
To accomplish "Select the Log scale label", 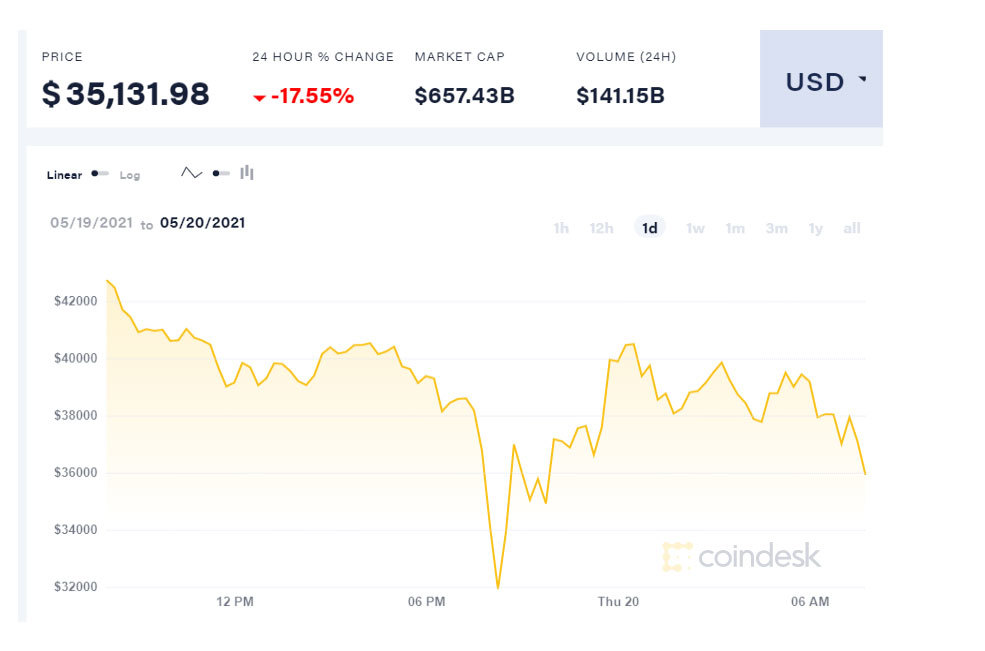I will point(130,175).
